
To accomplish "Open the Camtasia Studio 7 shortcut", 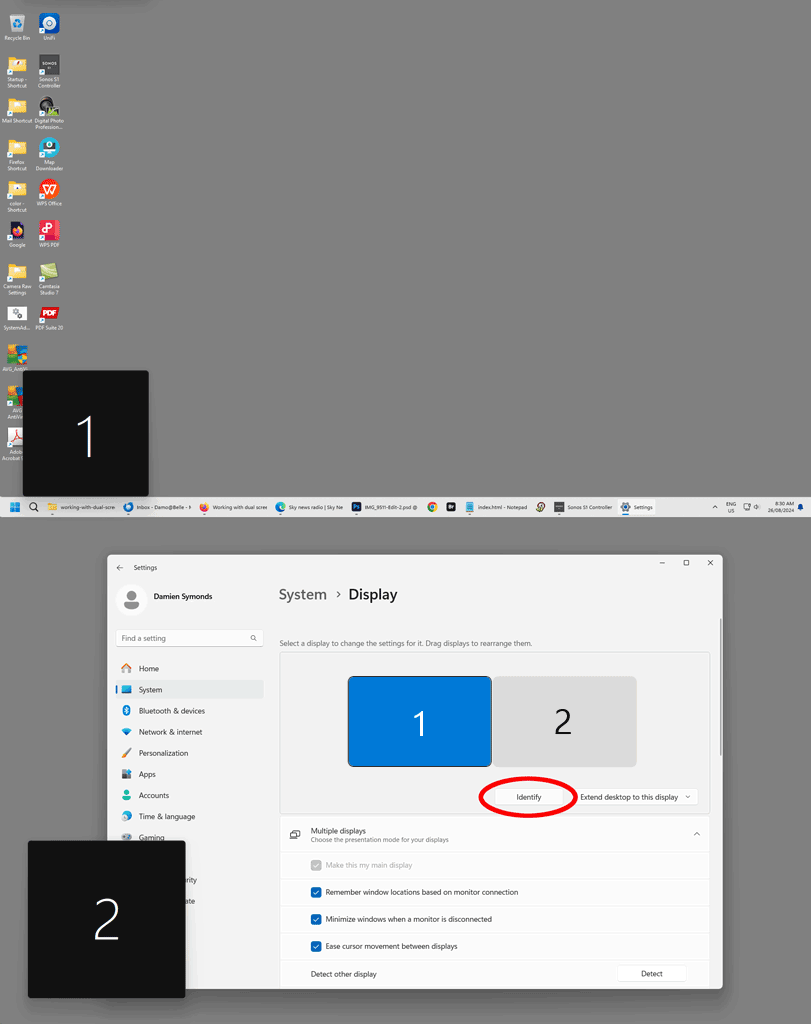I will 49,275.
